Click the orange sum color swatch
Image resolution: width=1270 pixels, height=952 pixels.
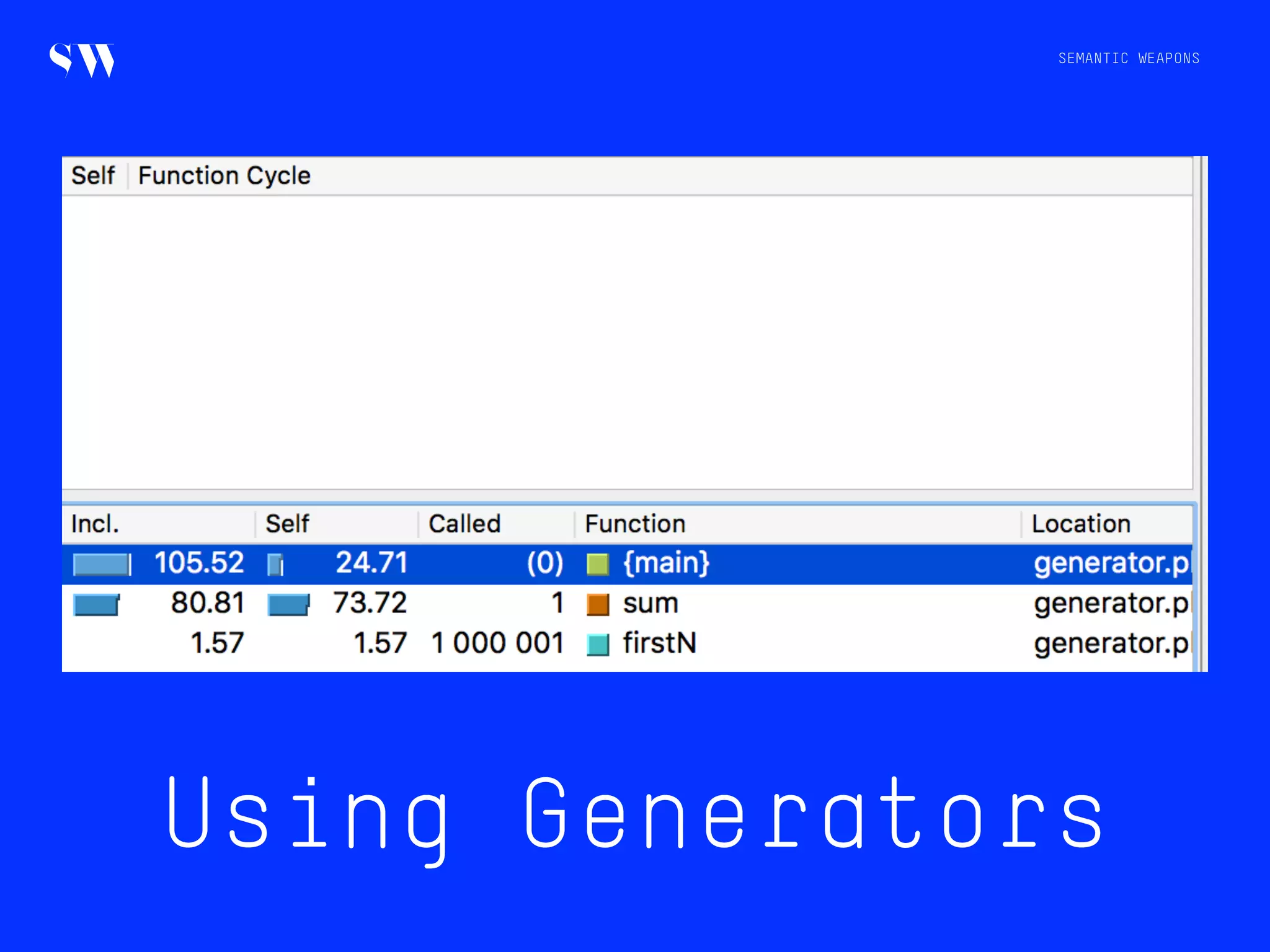click(x=598, y=604)
